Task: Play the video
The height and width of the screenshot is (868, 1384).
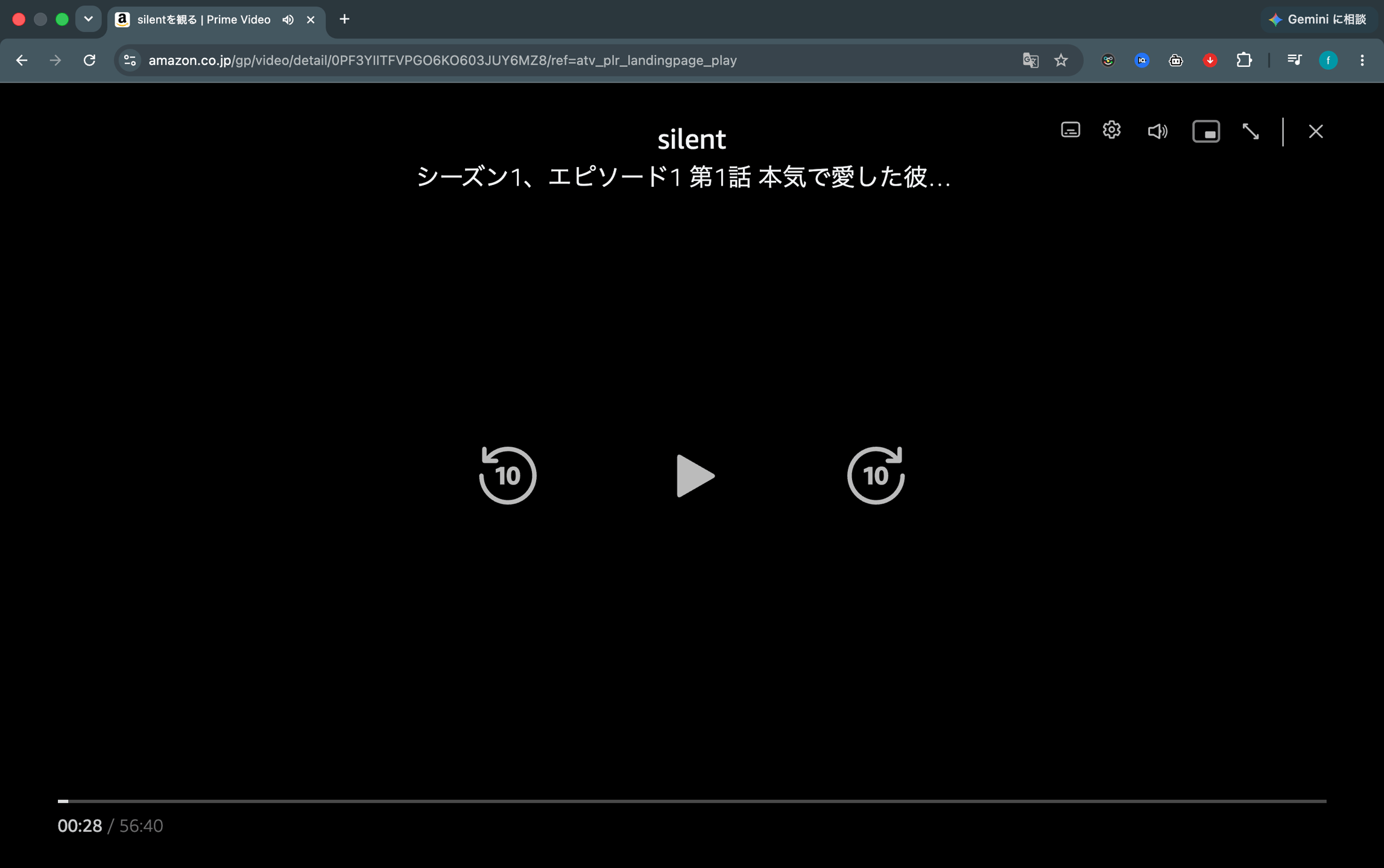Action: [695, 476]
